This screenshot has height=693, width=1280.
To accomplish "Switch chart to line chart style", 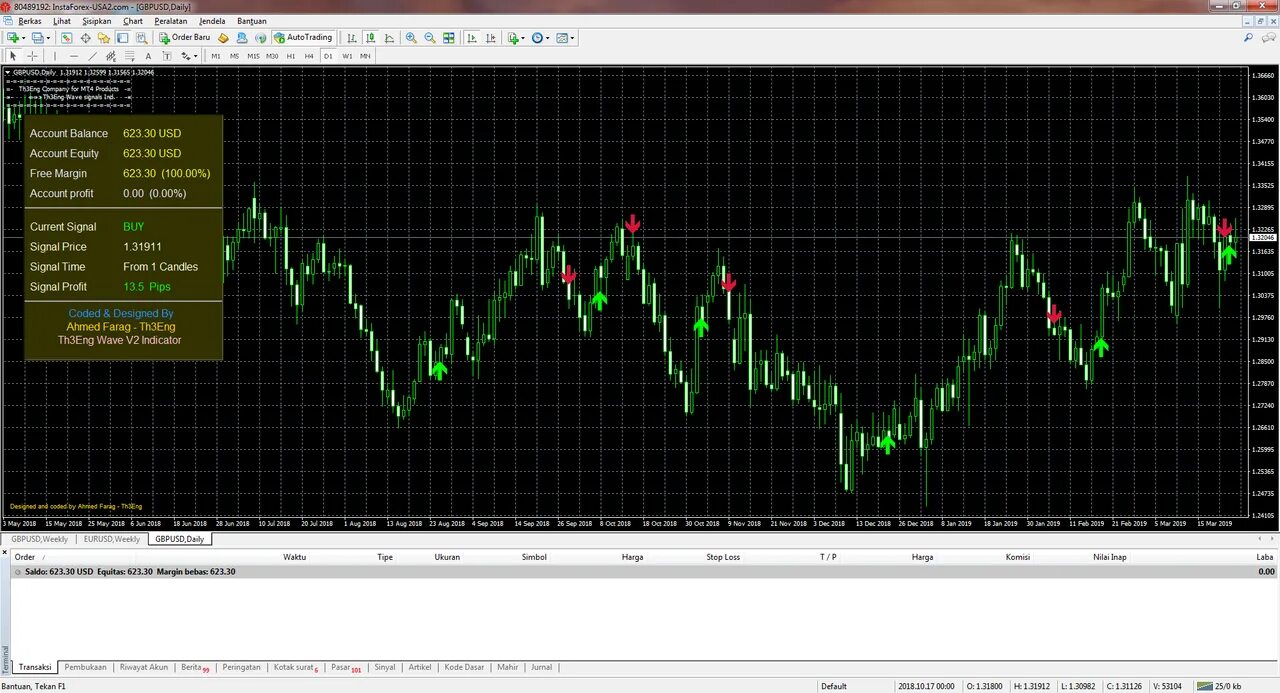I will pyautogui.click(x=389, y=38).
